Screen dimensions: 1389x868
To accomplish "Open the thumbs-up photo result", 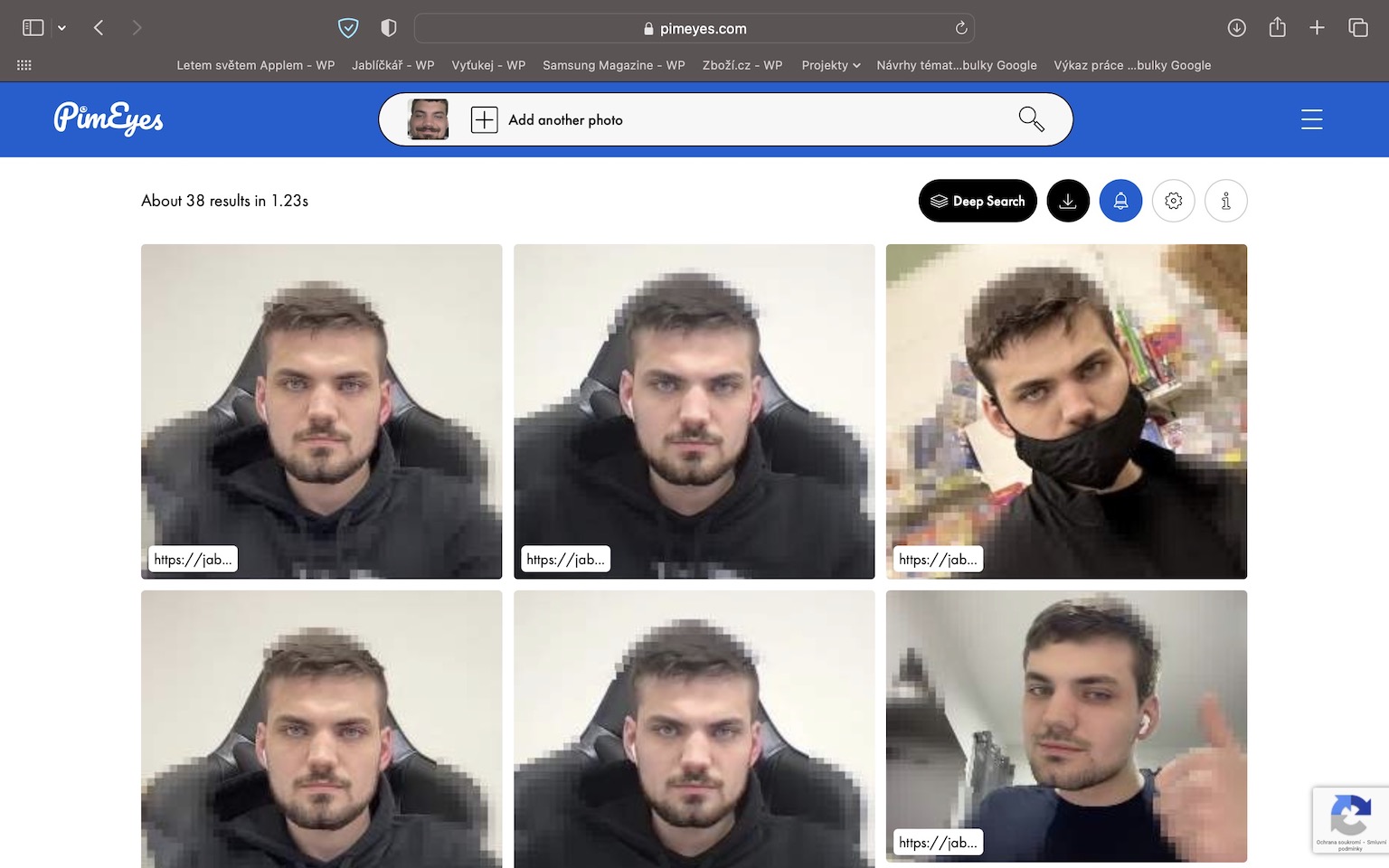I will 1067,726.
